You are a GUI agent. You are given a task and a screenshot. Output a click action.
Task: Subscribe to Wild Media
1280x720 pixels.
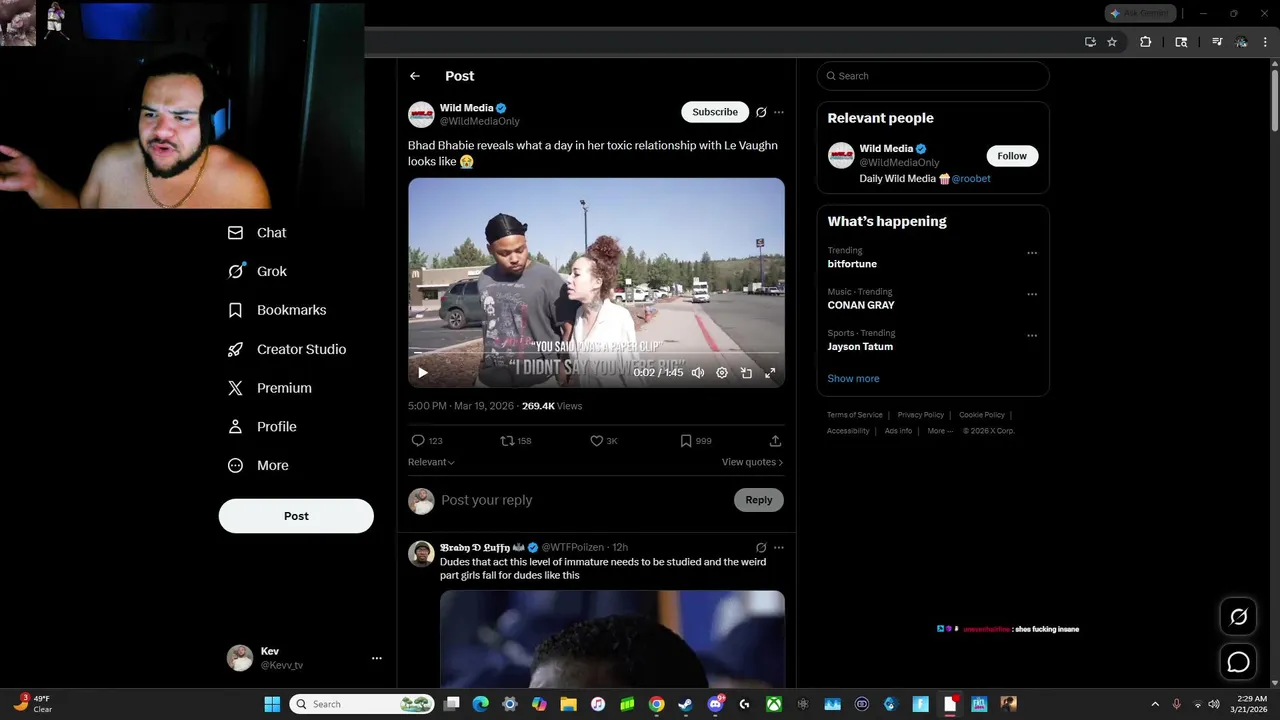pyautogui.click(x=715, y=112)
